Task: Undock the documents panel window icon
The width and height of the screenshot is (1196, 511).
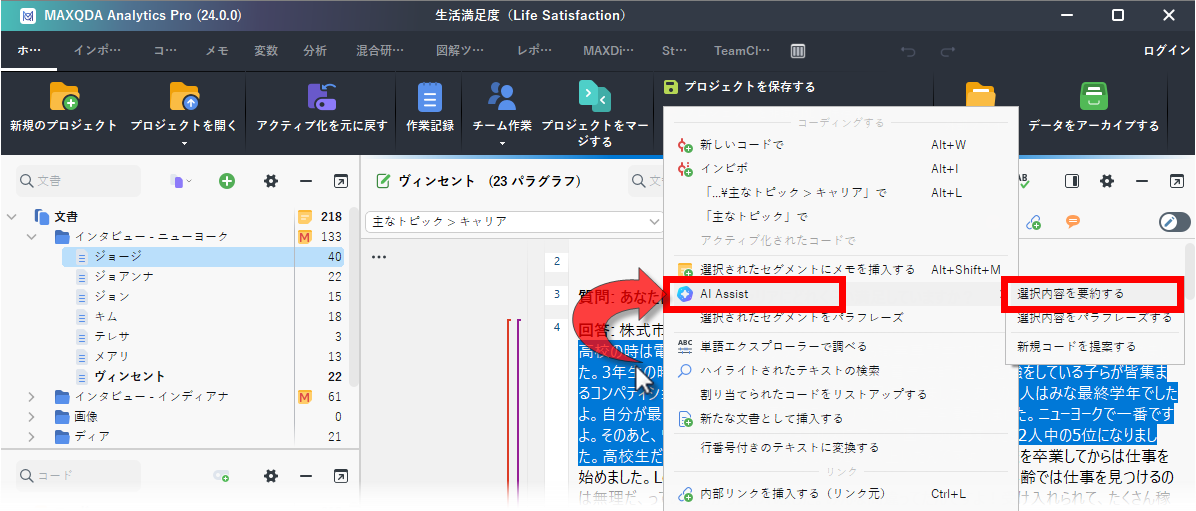Action: 340,181
